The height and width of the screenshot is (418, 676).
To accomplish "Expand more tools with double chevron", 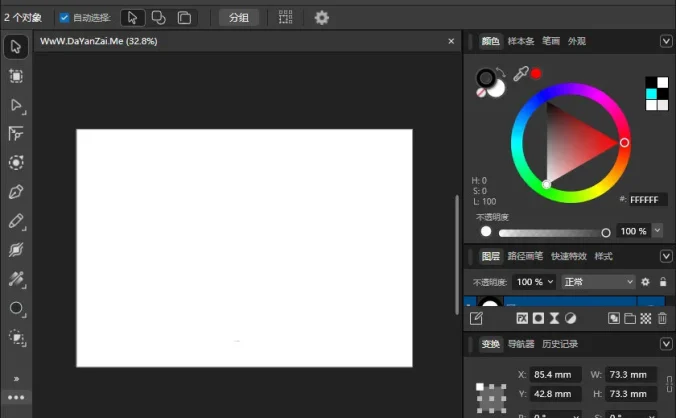I will tap(16, 379).
